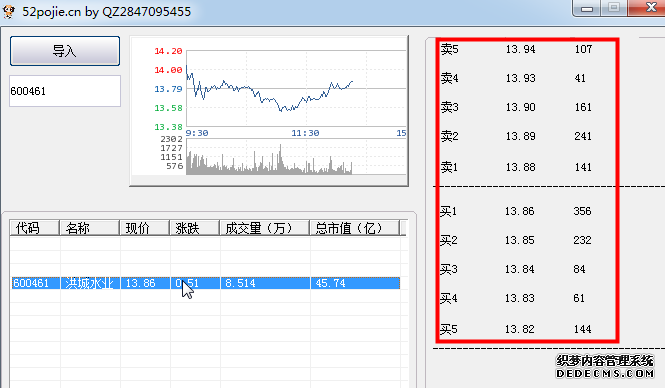The image size is (665, 388).
Task: Minimize the 52pojie.cn window
Action: [x=587, y=8]
